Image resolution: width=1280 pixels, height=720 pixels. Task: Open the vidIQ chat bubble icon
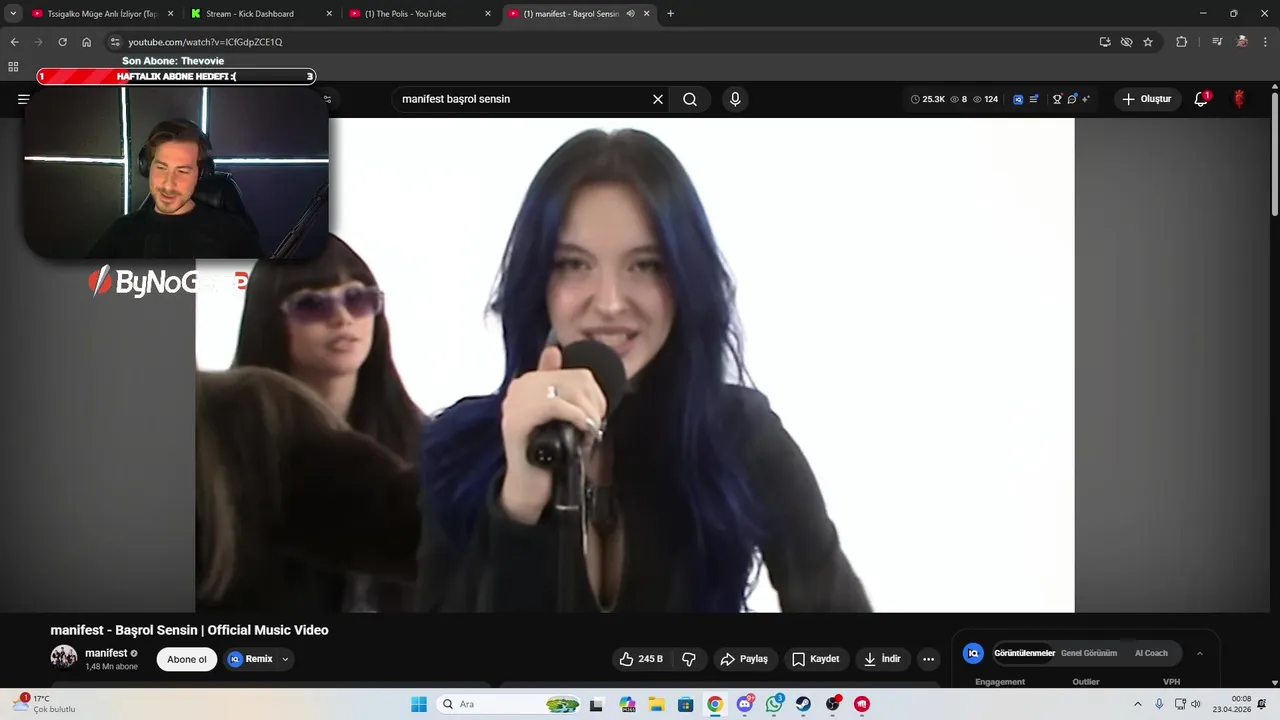point(1072,99)
